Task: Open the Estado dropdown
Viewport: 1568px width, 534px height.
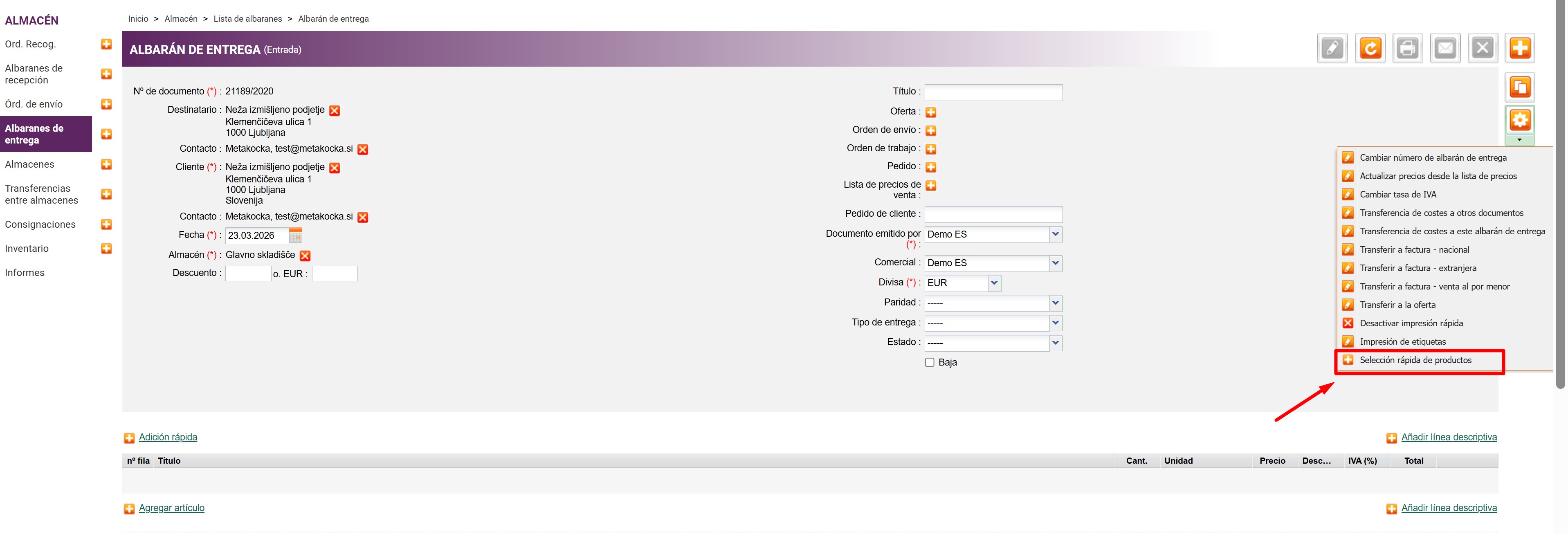Action: [x=1055, y=343]
